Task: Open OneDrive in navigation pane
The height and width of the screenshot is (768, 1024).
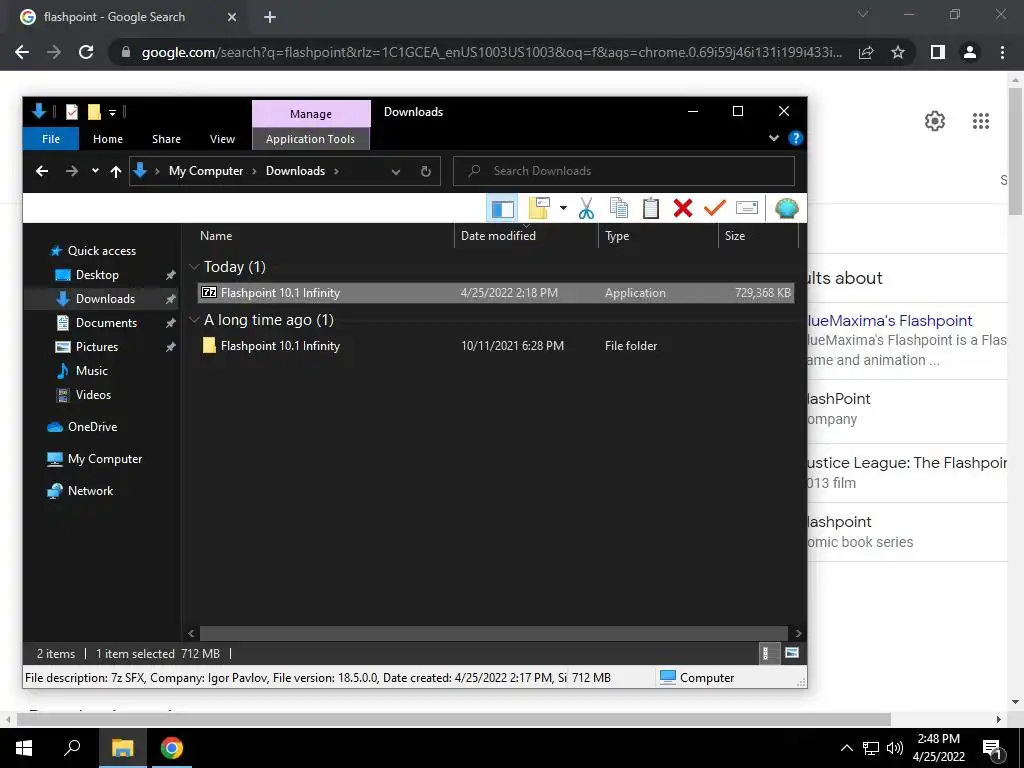Action: click(92, 426)
